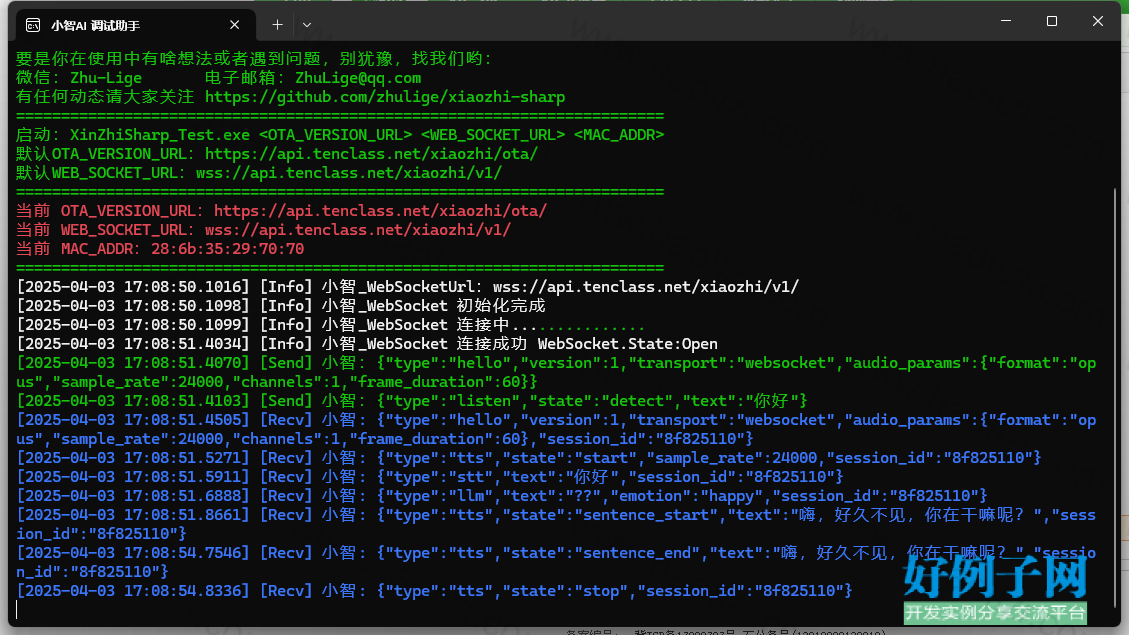Click the green default WEB_SOCKET_URL address
Screen dimensions: 1129x635
348,173
